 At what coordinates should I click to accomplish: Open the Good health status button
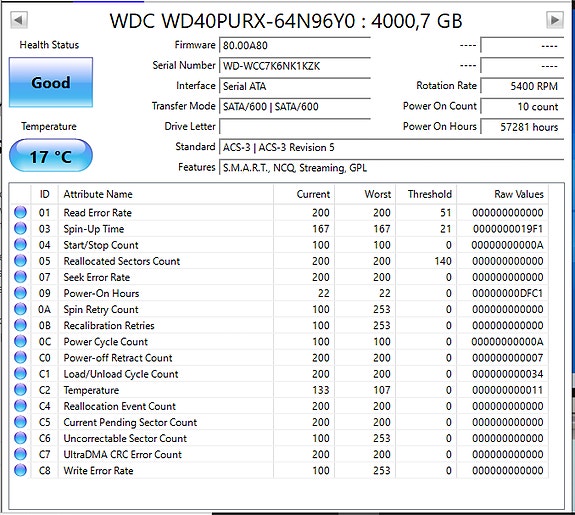pos(51,82)
